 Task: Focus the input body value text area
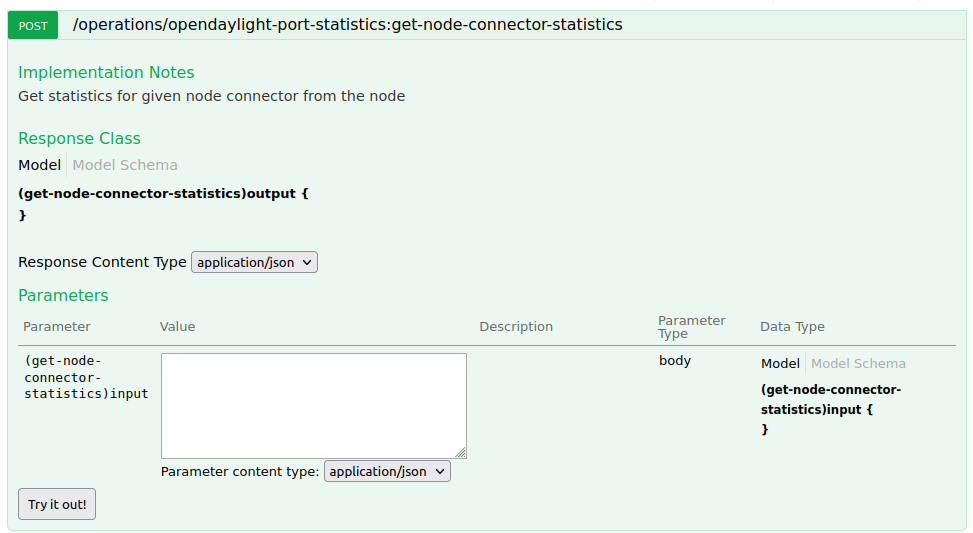313,405
